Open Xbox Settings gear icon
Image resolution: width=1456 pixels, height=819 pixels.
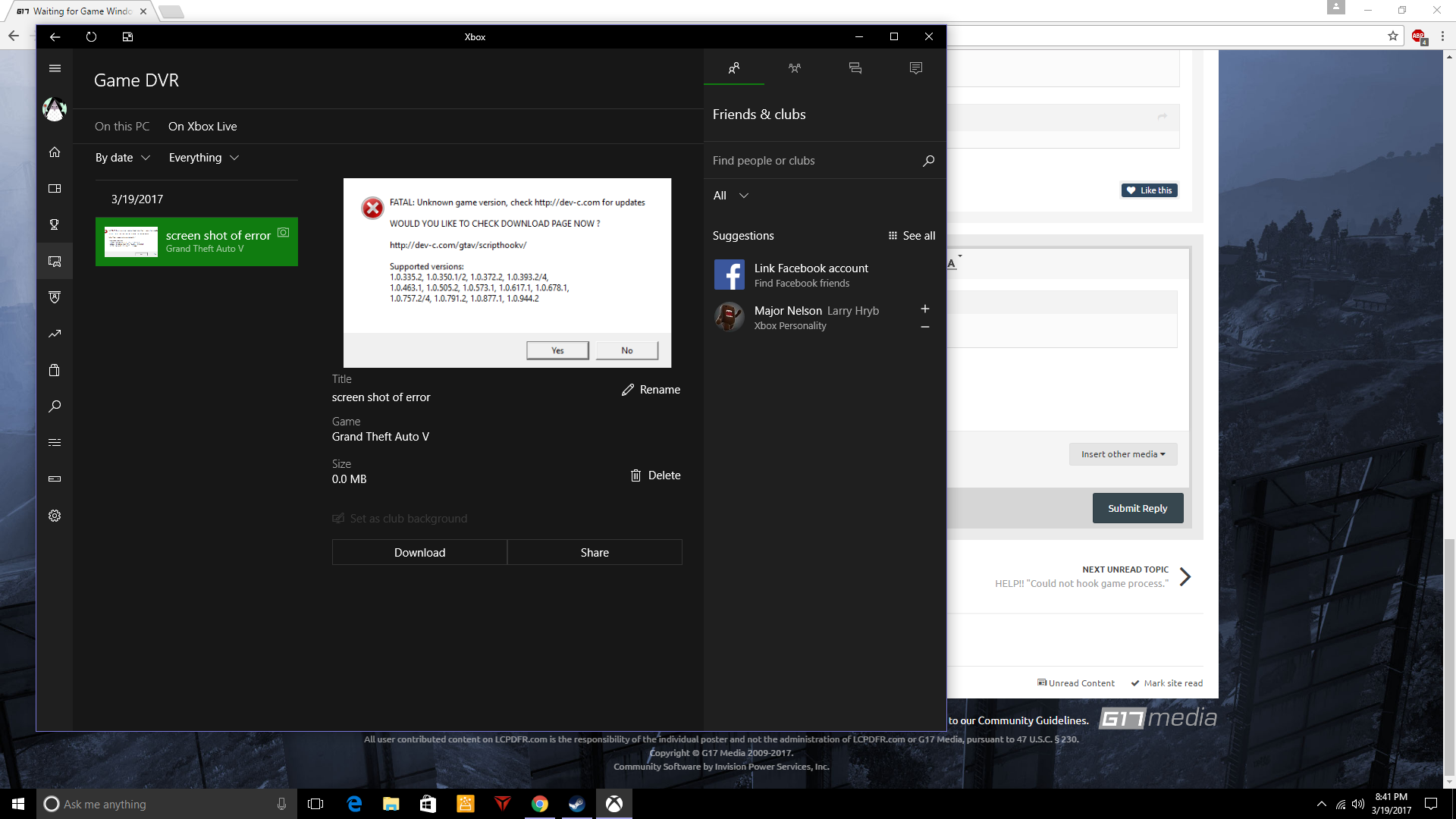click(55, 516)
